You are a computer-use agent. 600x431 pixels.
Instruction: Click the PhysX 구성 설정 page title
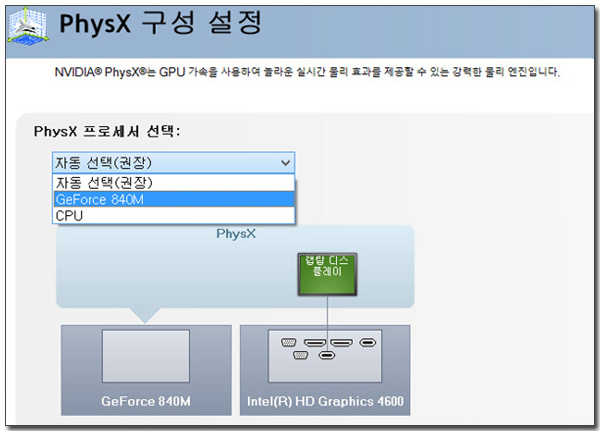pos(169,22)
